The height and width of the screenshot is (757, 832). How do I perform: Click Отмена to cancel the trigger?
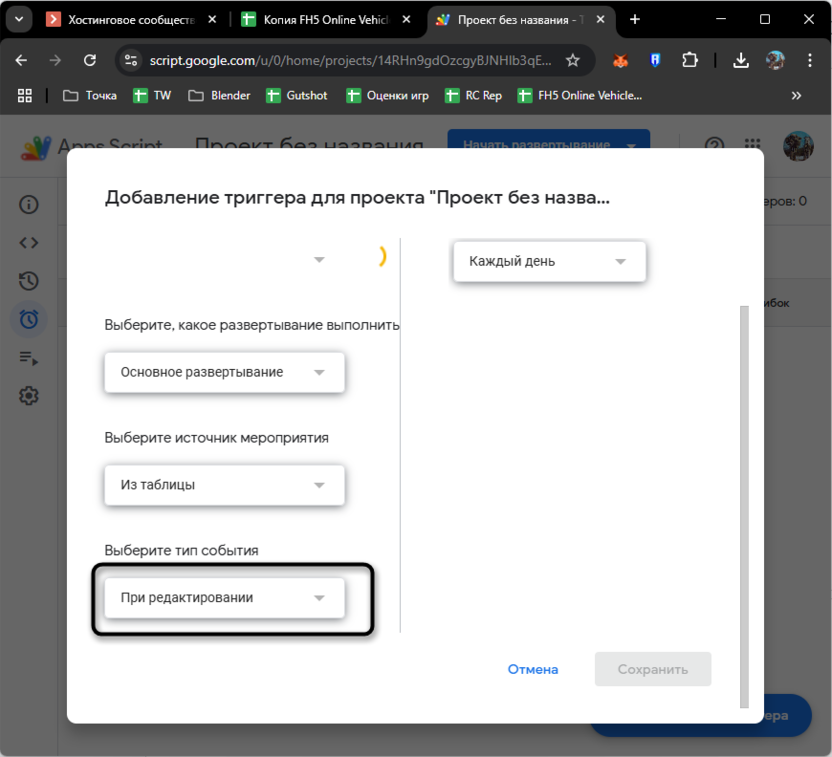click(533, 669)
